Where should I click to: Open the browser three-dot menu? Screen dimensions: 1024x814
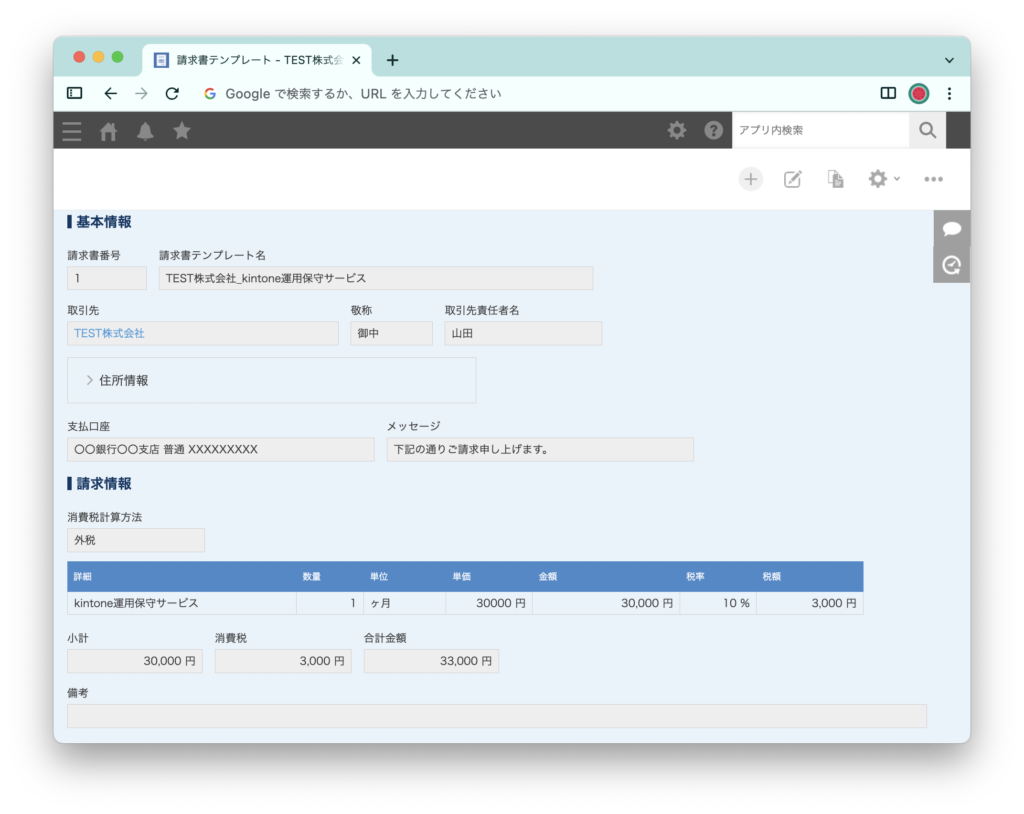click(x=949, y=93)
